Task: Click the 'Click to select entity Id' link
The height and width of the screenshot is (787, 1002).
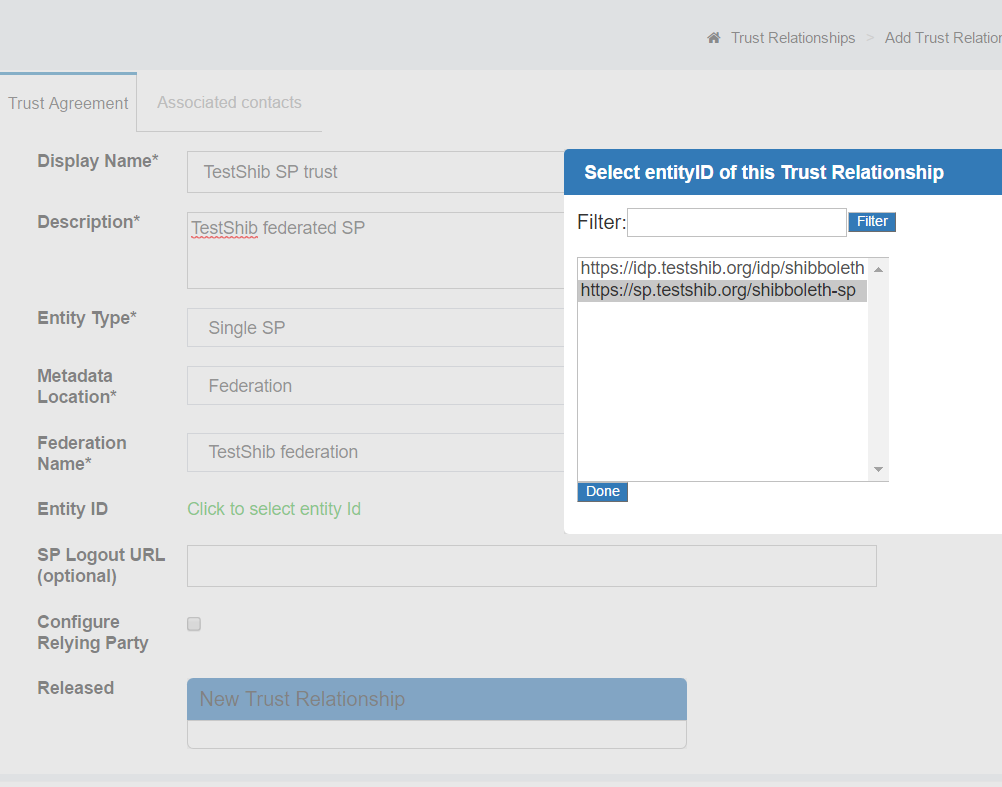Action: [274, 509]
